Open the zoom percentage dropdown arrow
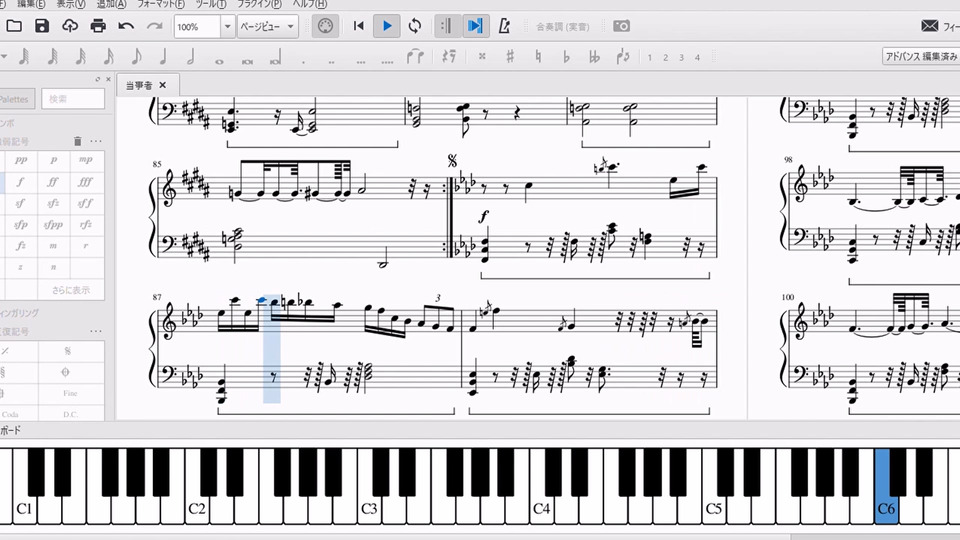The image size is (960, 540). click(x=228, y=27)
